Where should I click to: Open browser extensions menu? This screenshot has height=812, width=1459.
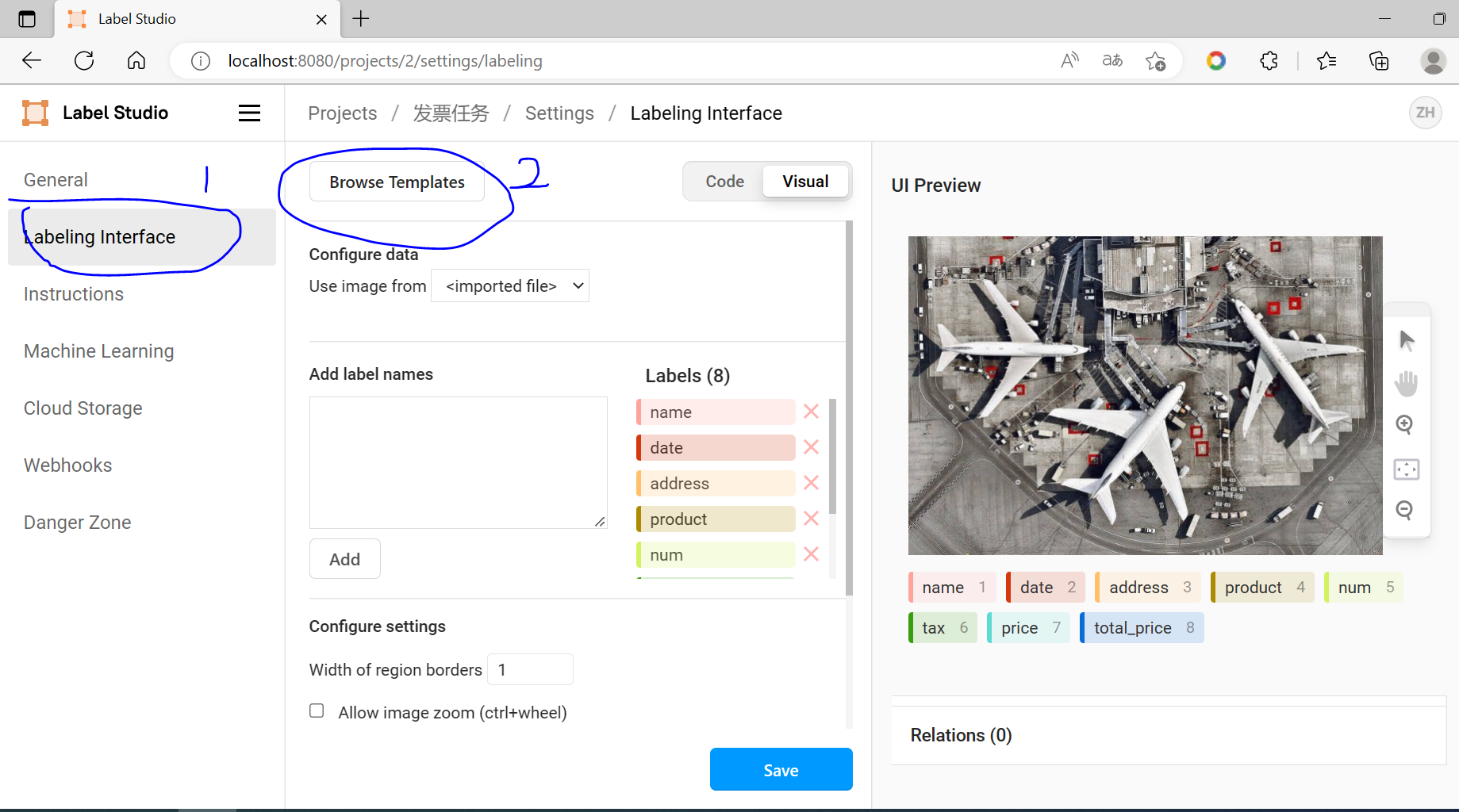pyautogui.click(x=1269, y=60)
